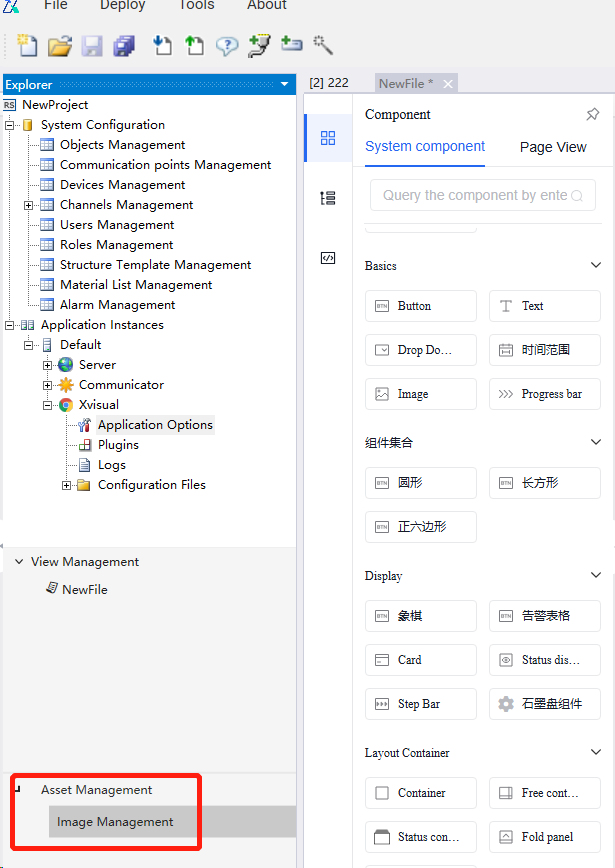The height and width of the screenshot is (868, 615).
Task: Open the Explorer panel dropdown arrow
Action: click(285, 85)
